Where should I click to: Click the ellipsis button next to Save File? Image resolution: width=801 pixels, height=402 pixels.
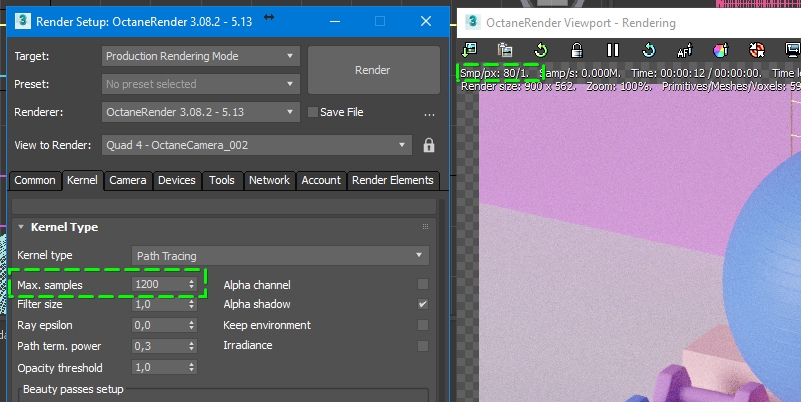429,113
